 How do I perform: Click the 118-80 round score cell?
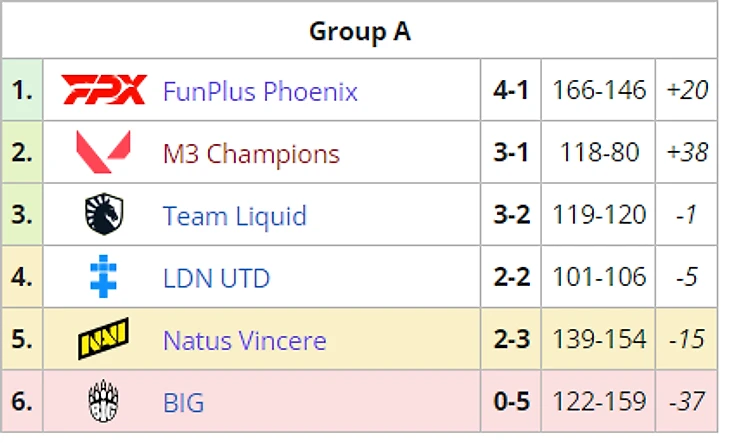click(x=600, y=154)
